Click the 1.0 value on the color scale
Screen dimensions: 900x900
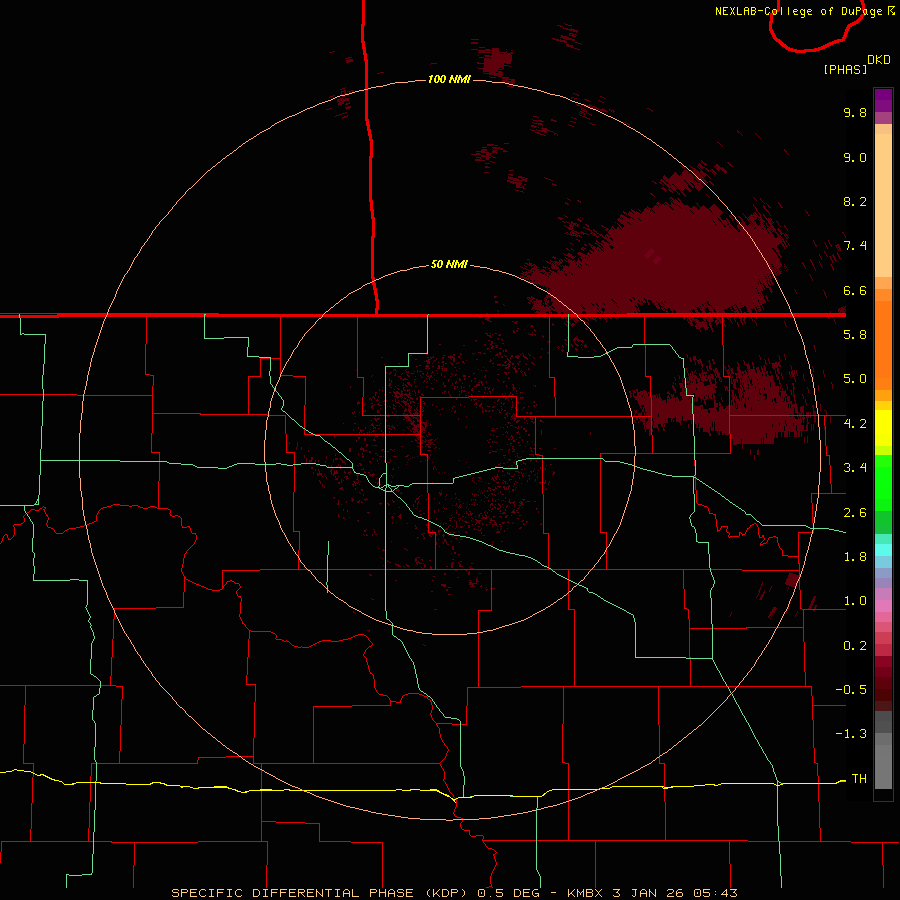855,601
